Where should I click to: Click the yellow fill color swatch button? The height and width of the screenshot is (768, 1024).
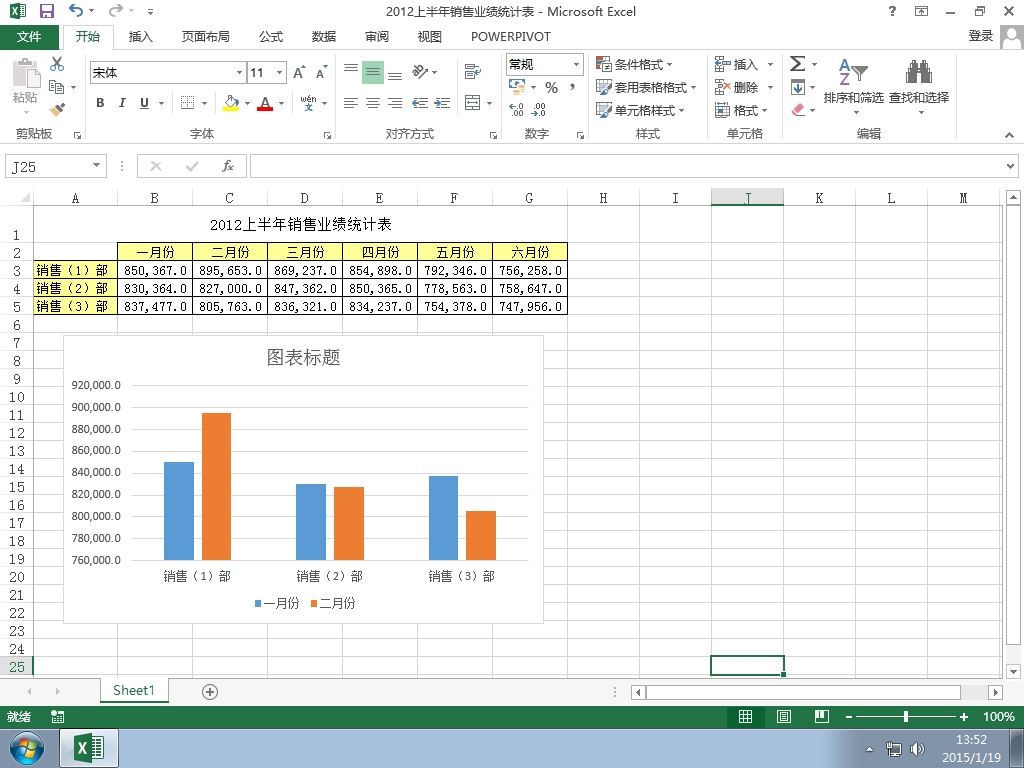pyautogui.click(x=231, y=103)
